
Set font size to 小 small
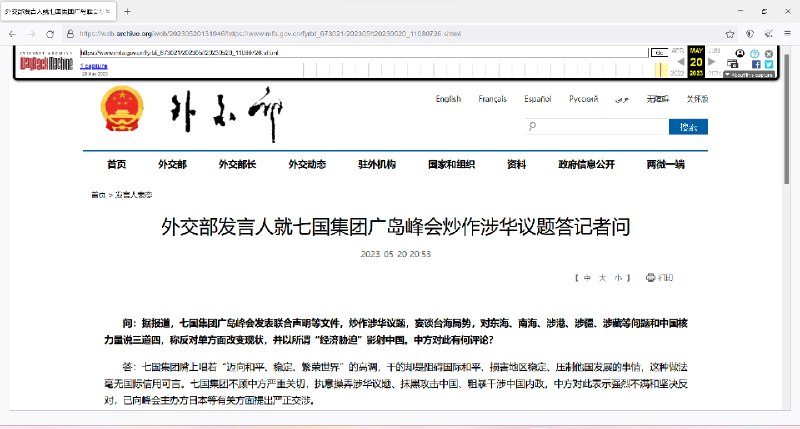[618, 278]
